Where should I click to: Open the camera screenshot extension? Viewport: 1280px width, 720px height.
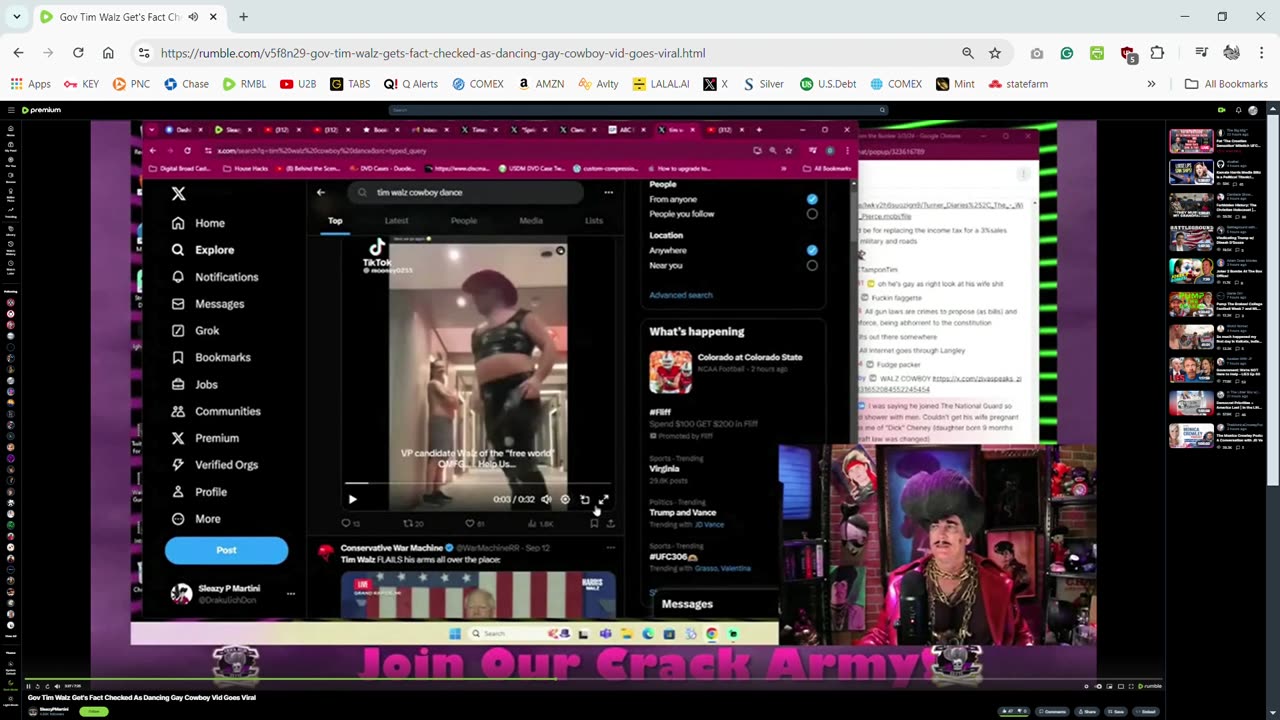1037,53
